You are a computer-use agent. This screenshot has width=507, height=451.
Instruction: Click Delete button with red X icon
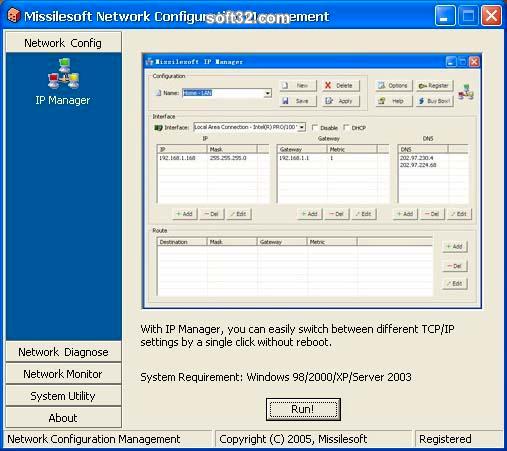pyautogui.click(x=341, y=86)
